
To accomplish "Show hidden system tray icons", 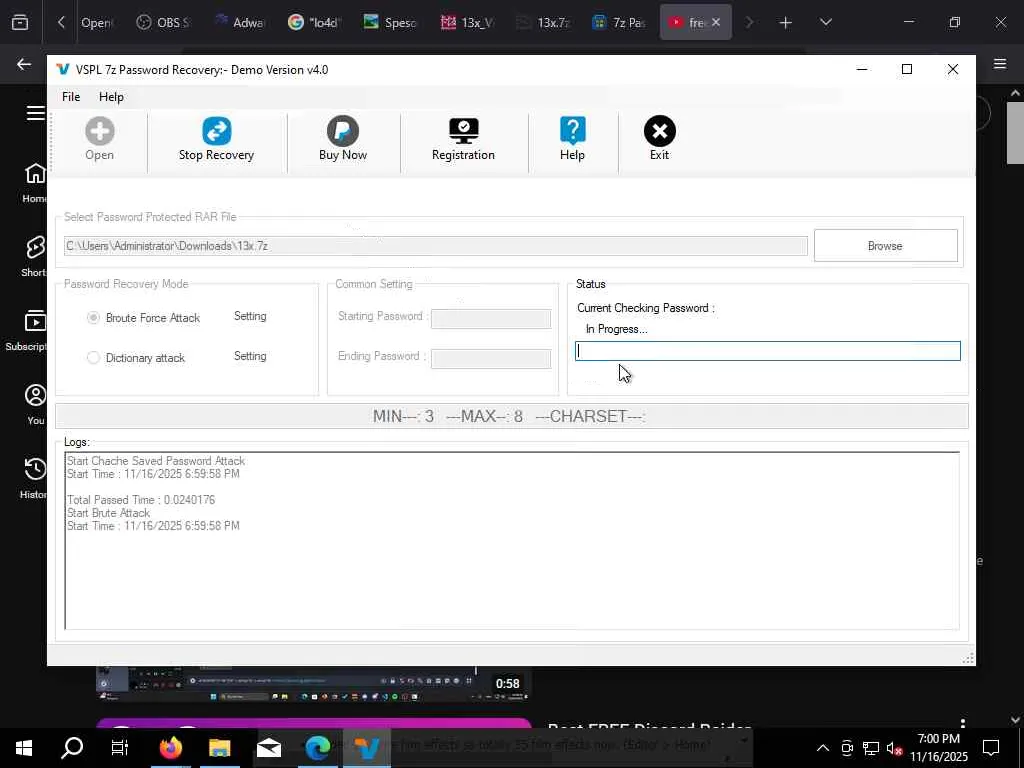I will [823, 748].
